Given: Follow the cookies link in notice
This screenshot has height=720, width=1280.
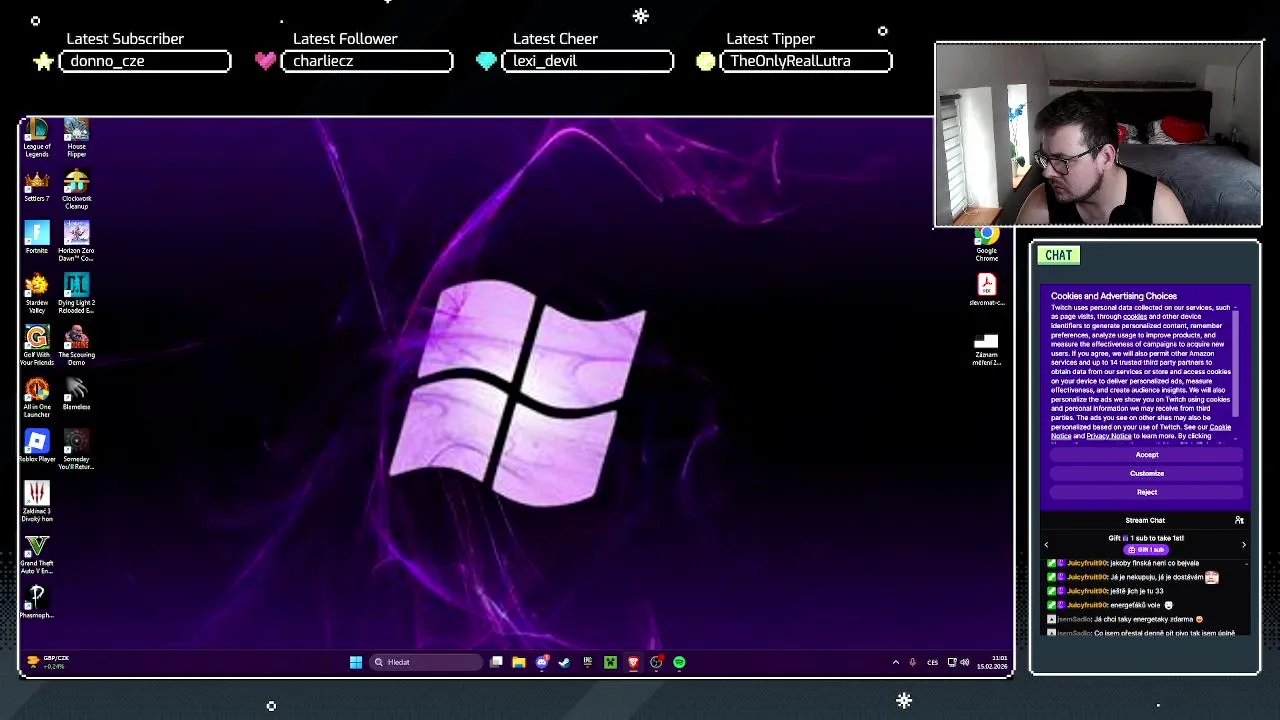Looking at the screenshot, I should click(x=1135, y=317).
